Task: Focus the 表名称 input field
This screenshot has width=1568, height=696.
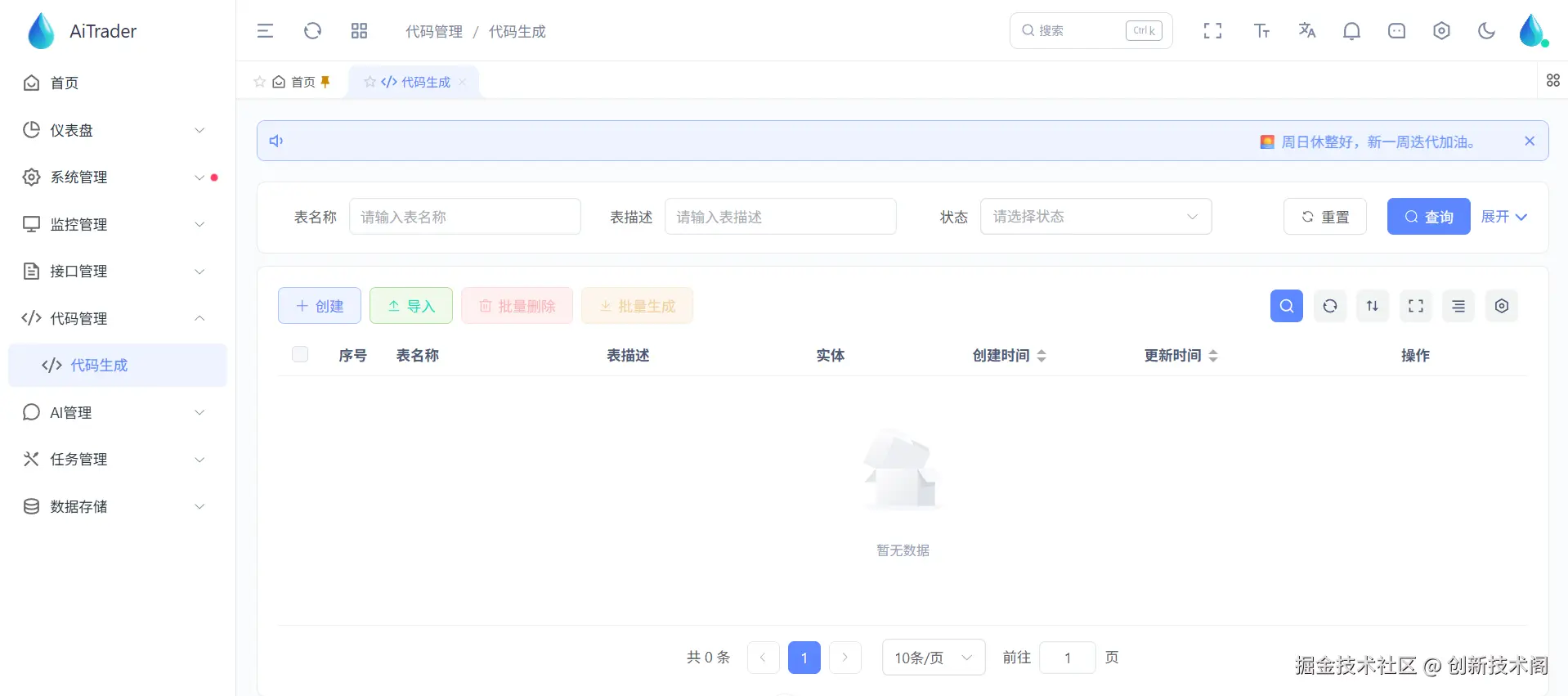Action: click(464, 217)
